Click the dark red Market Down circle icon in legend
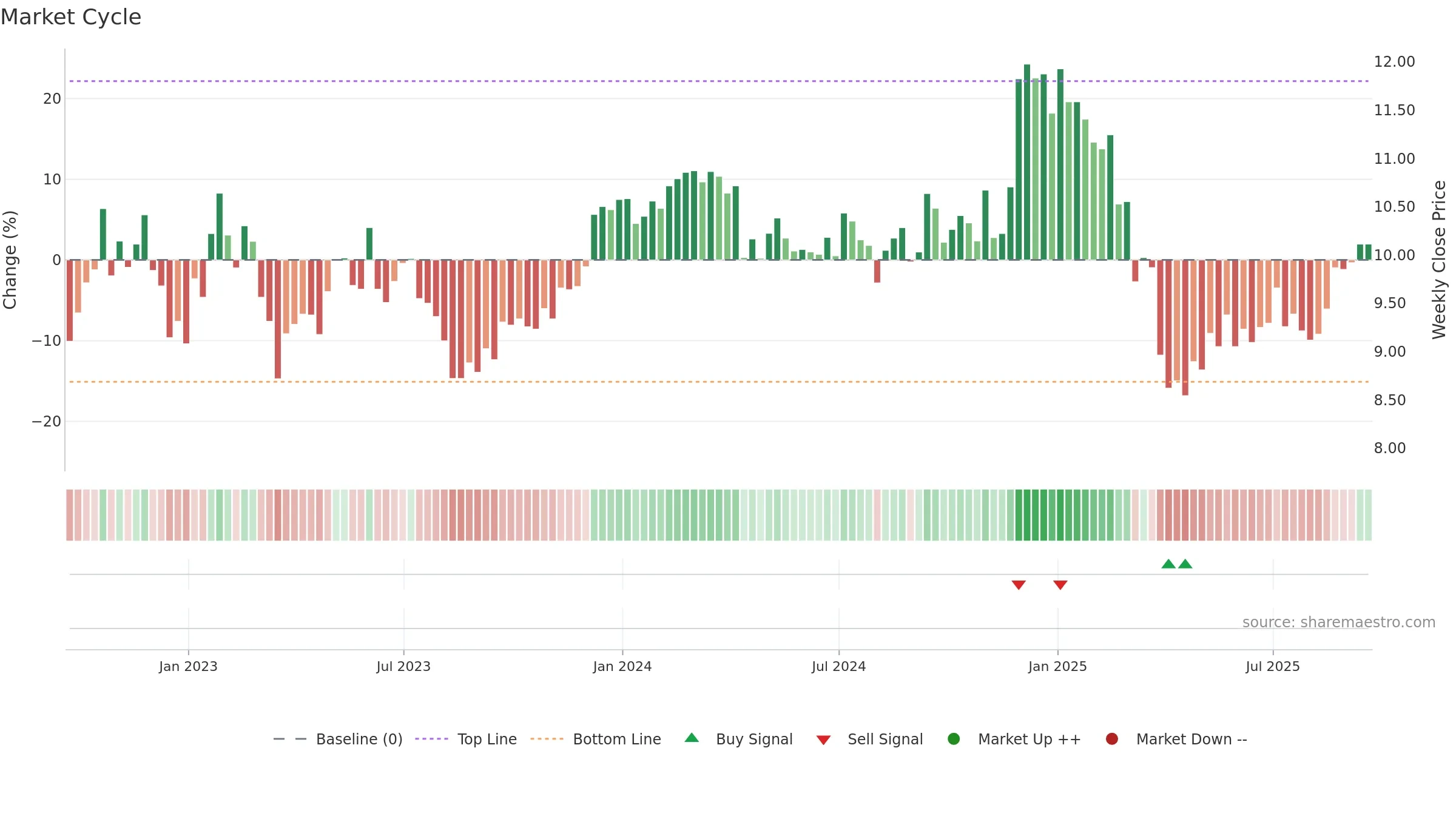1456x819 pixels. pyautogui.click(x=1112, y=739)
